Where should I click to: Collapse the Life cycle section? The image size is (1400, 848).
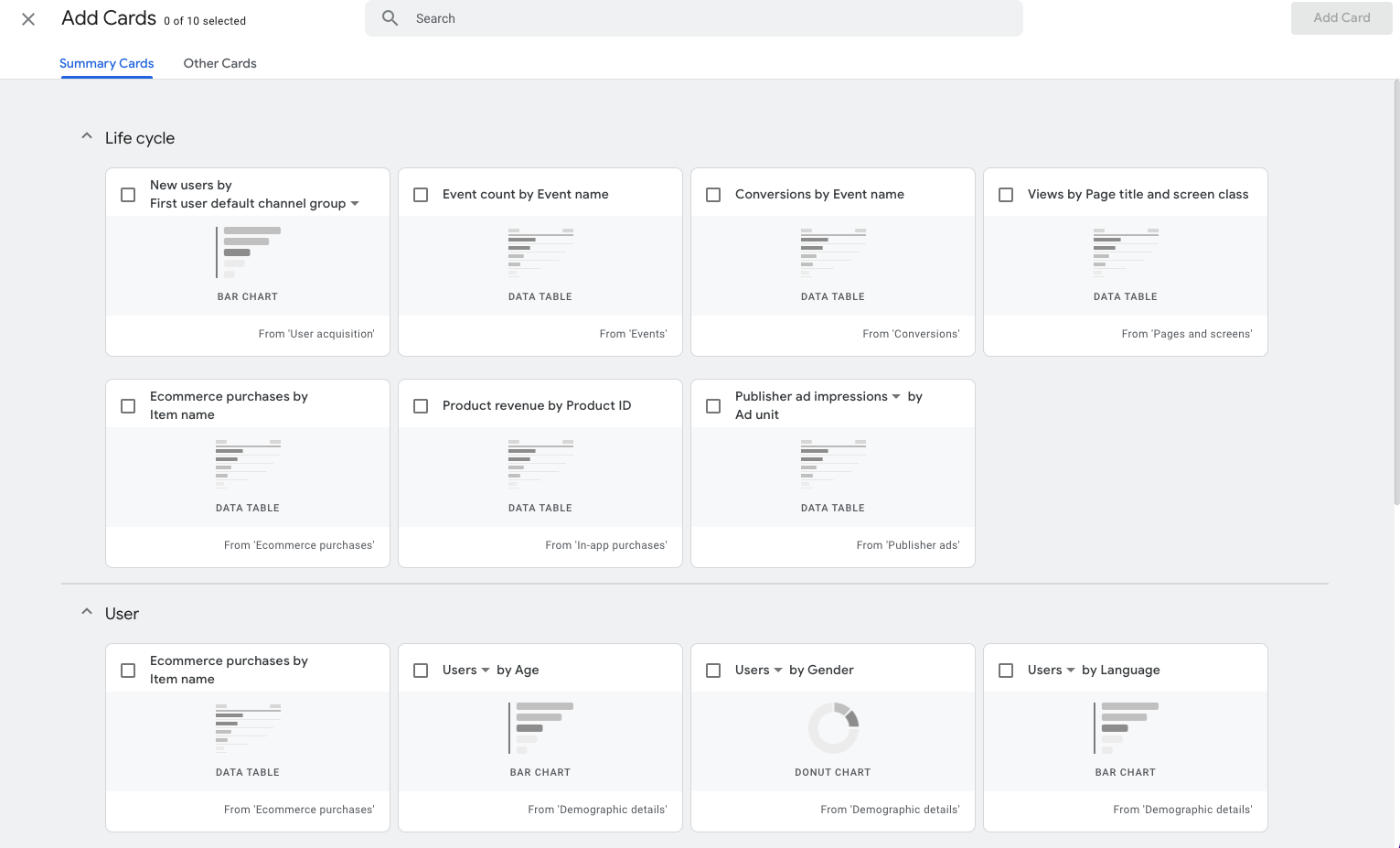pyautogui.click(x=87, y=136)
